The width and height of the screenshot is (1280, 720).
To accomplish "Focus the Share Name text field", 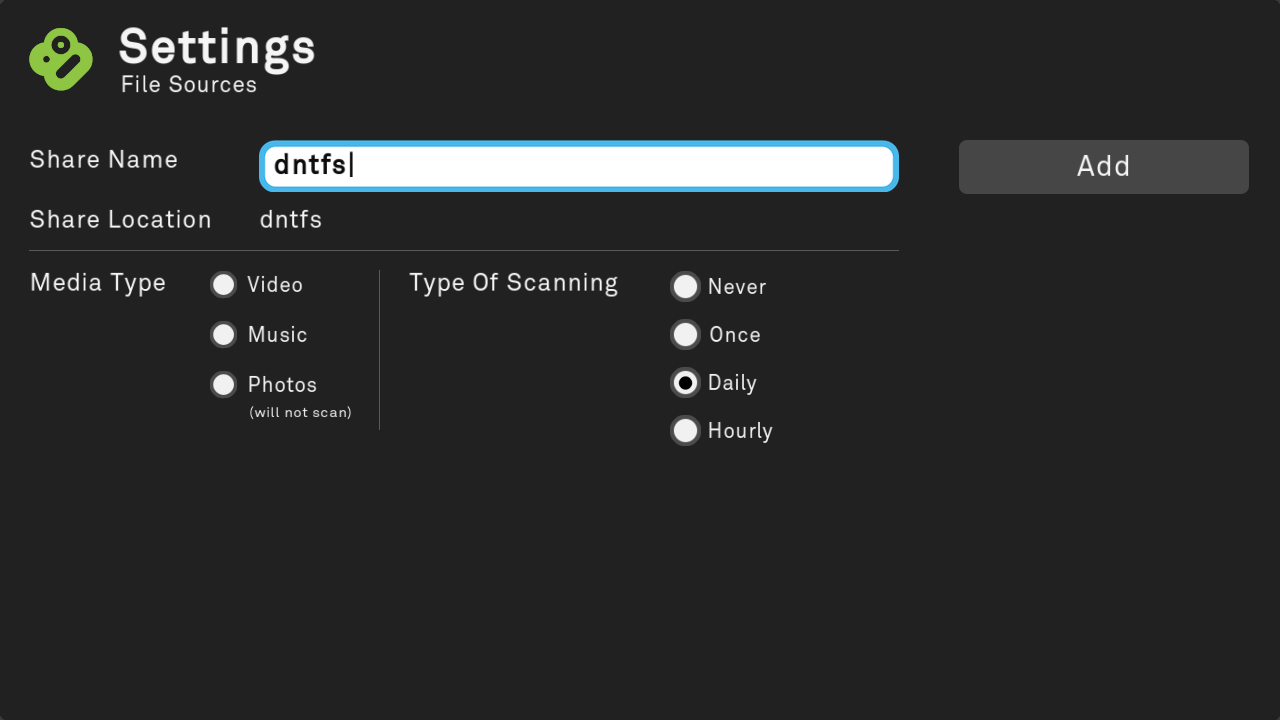I will point(579,166).
